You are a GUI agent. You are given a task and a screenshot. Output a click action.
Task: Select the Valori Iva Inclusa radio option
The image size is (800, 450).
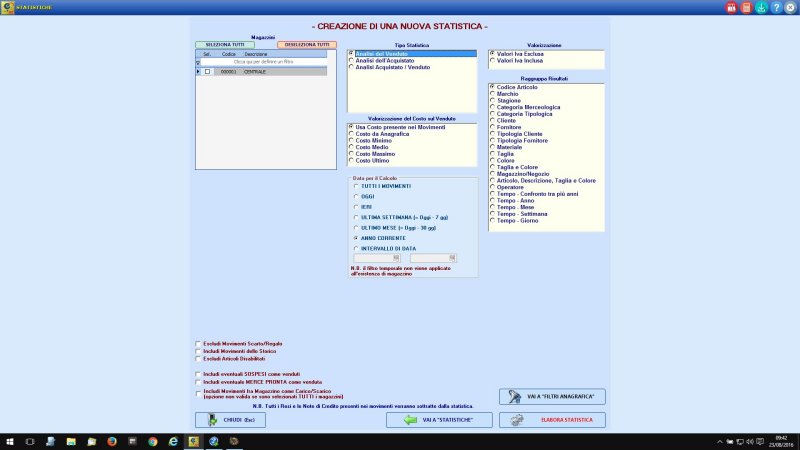tap(492, 60)
